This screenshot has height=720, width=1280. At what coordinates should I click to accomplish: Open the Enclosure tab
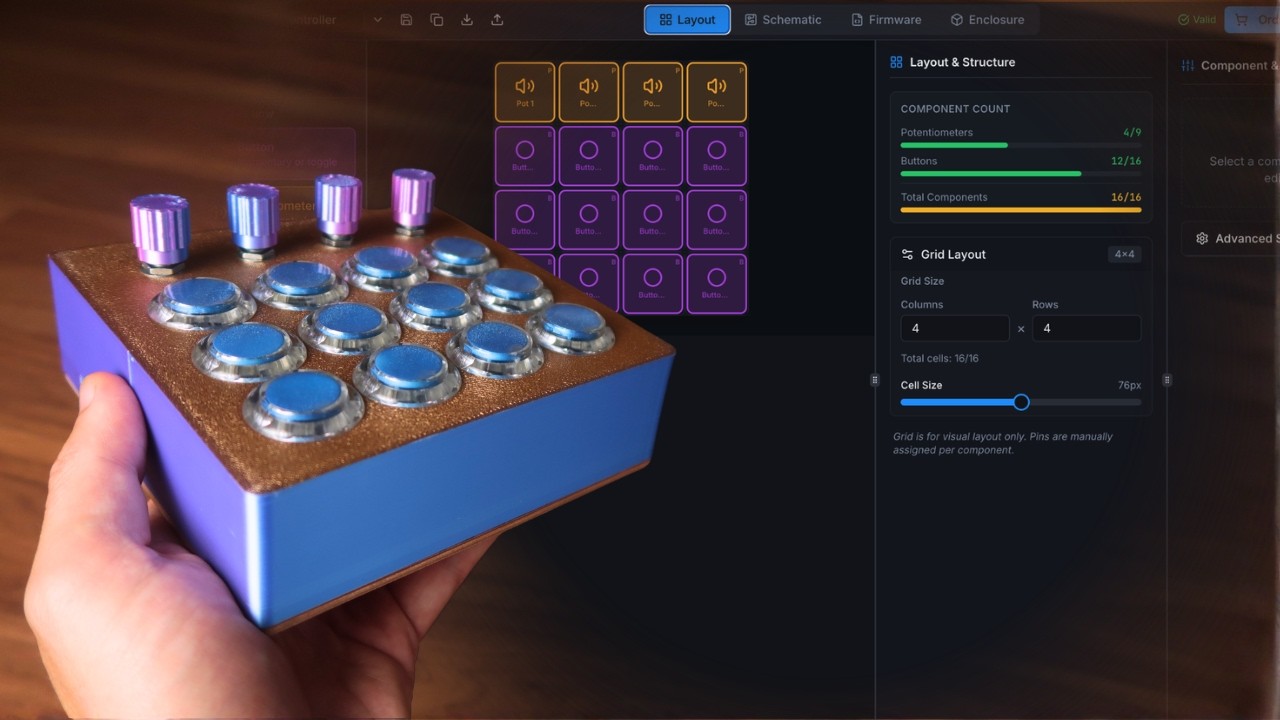(x=987, y=19)
